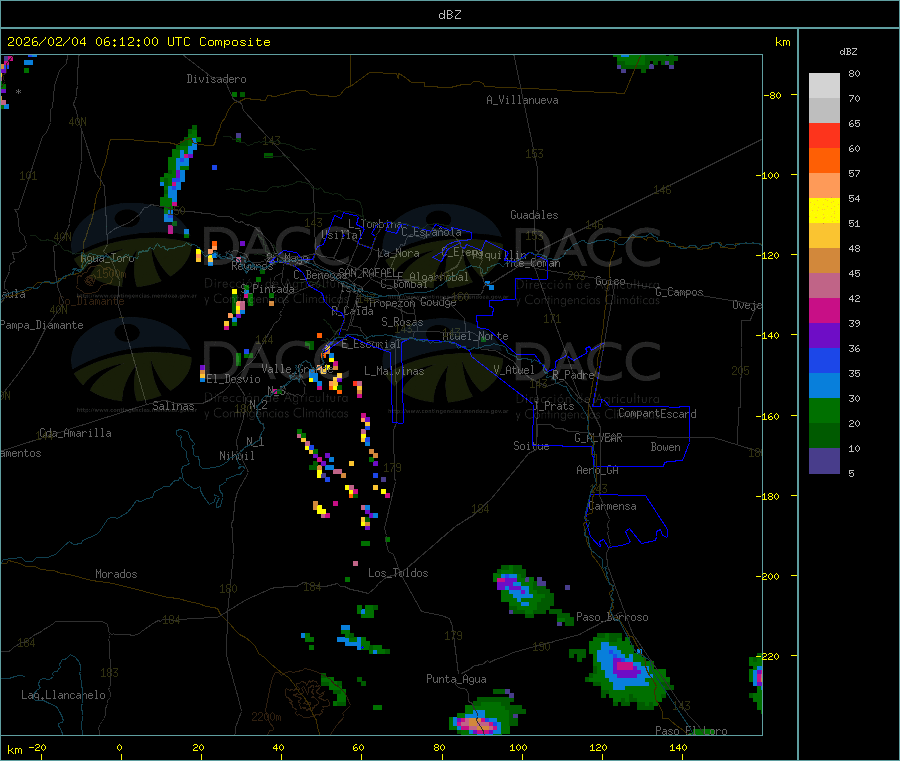Click the Los_Toldos label
The image size is (900, 761).
tap(398, 573)
